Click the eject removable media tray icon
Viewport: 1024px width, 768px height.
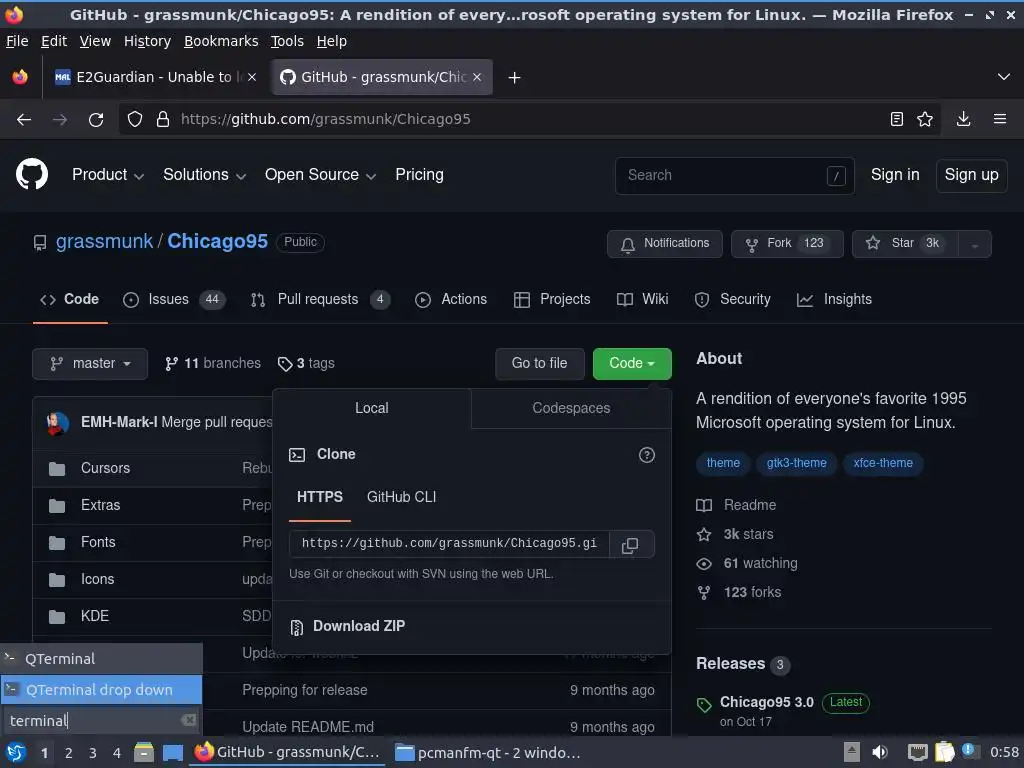click(x=852, y=752)
